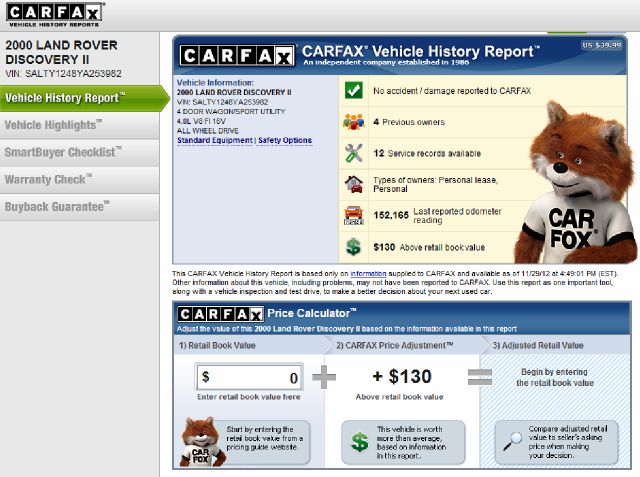Open the Vehicle Highlights tab
The width and height of the screenshot is (640, 477).
[x=53, y=125]
